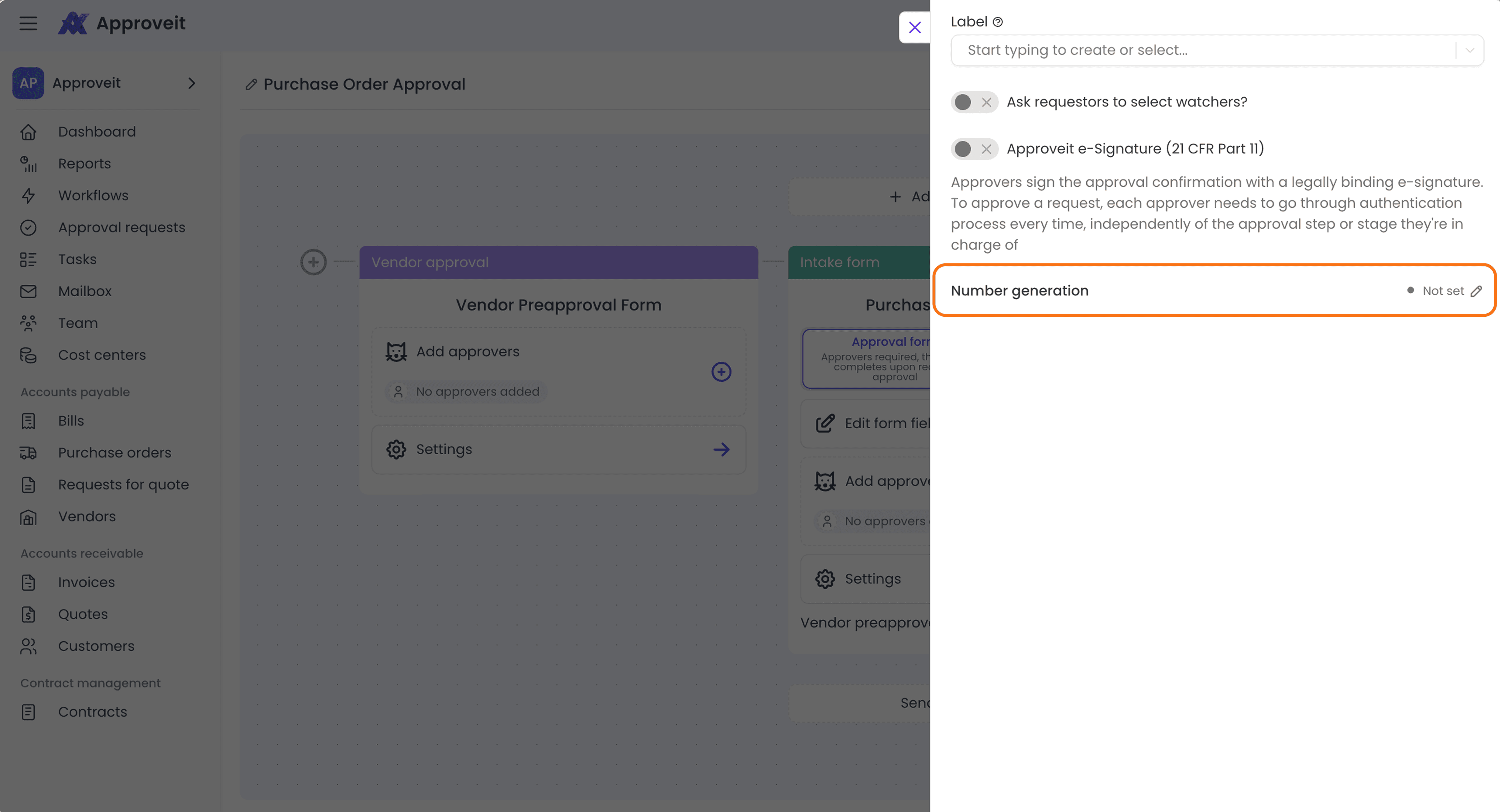Click the Label help icon
Viewport: 1500px width, 812px height.
997,22
